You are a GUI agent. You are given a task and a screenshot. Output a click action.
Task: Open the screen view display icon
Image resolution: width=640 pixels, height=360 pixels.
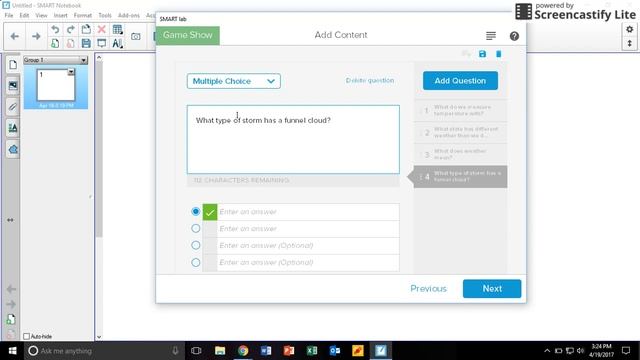102,43
